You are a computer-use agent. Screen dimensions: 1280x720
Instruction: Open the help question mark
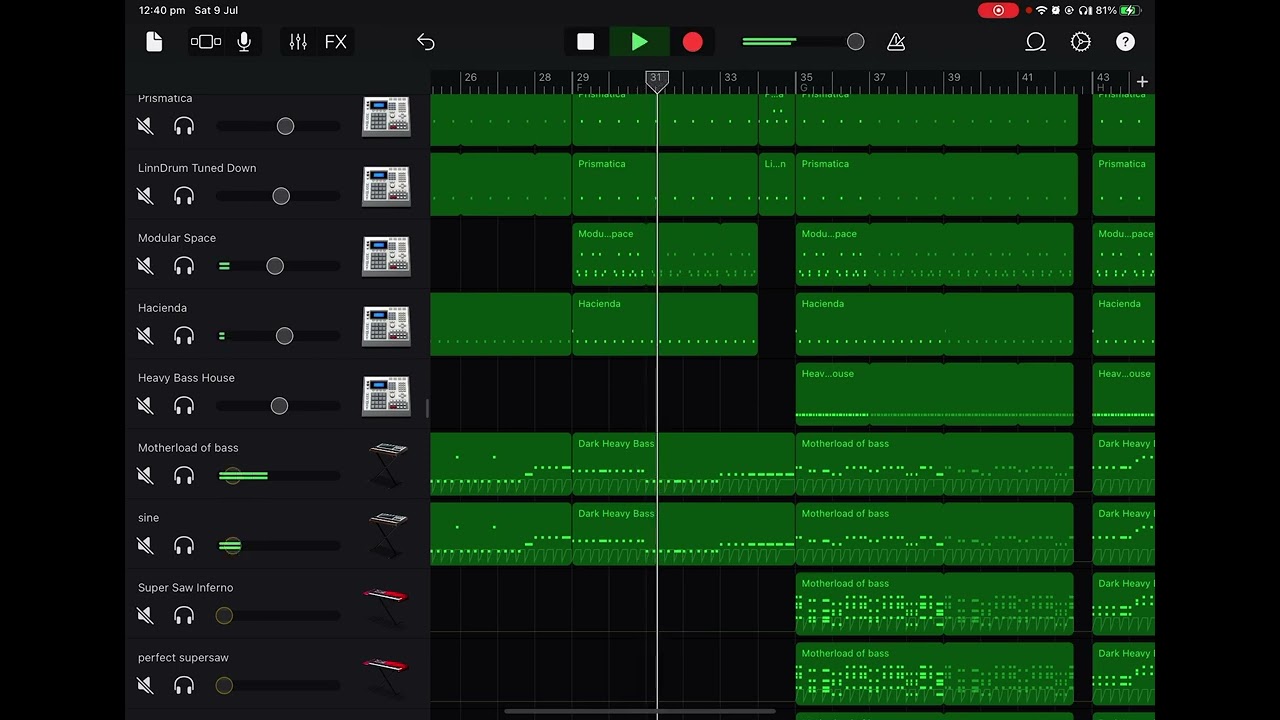1126,42
